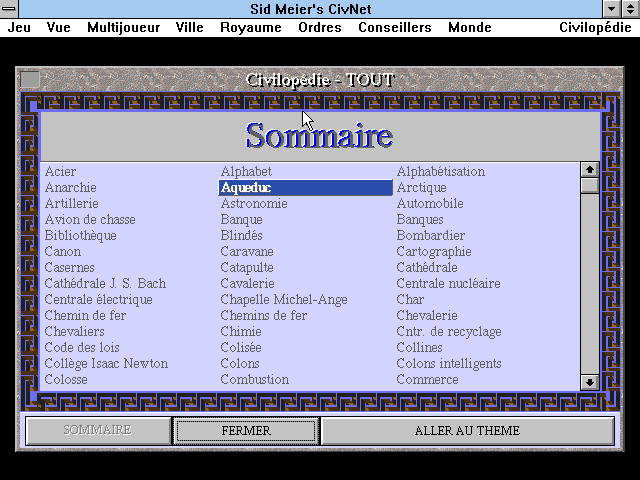Select the Caravane entry
This screenshot has width=640, height=480.
(247, 251)
